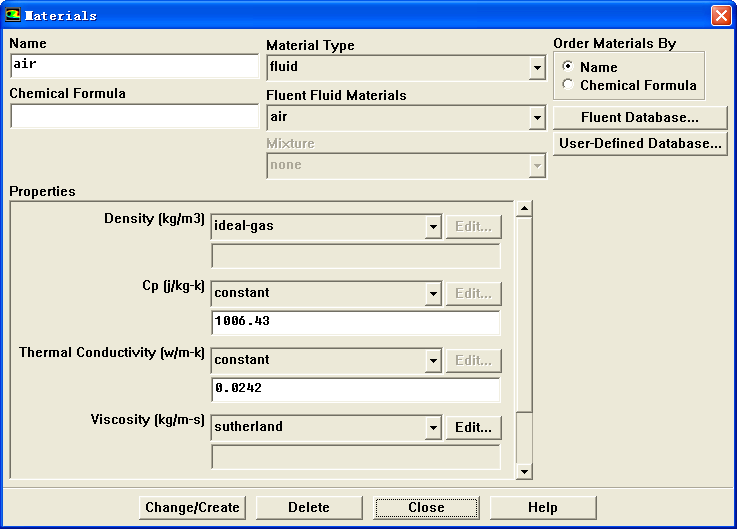
Task: Select the Name radio button
Action: 568,67
